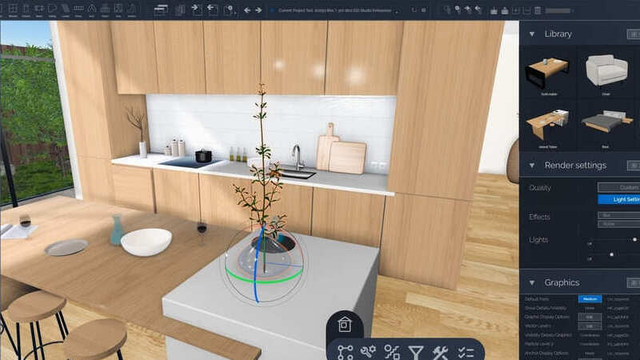Click the Light Settings button

point(619,200)
